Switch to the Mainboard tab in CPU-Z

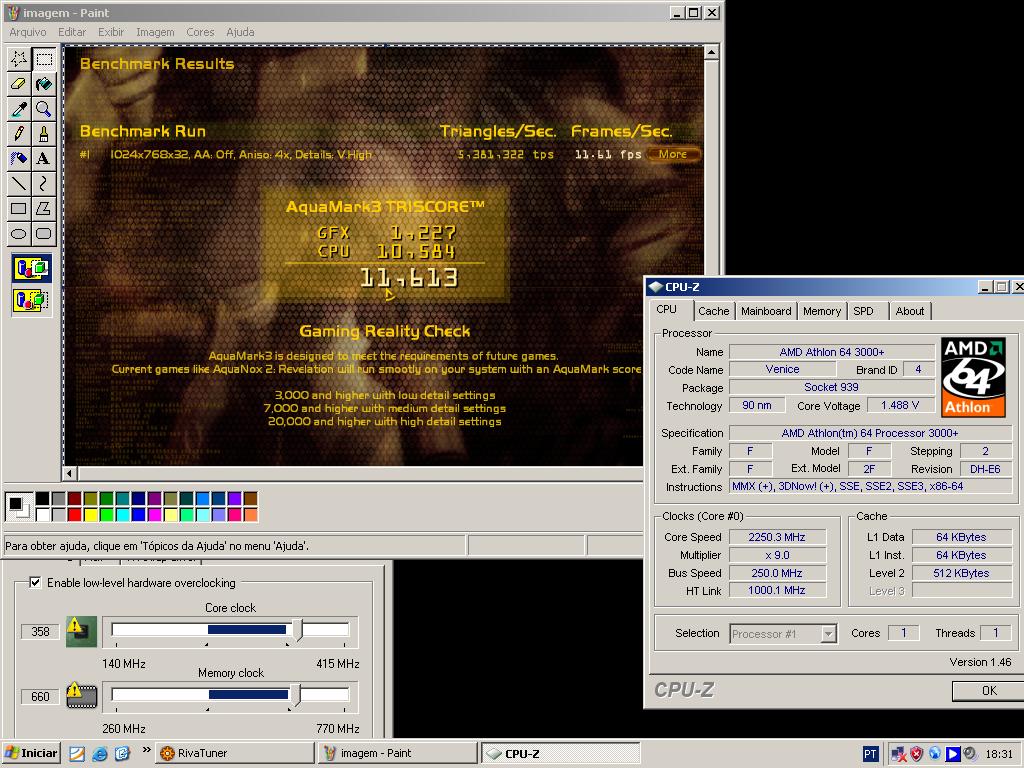[x=766, y=311]
